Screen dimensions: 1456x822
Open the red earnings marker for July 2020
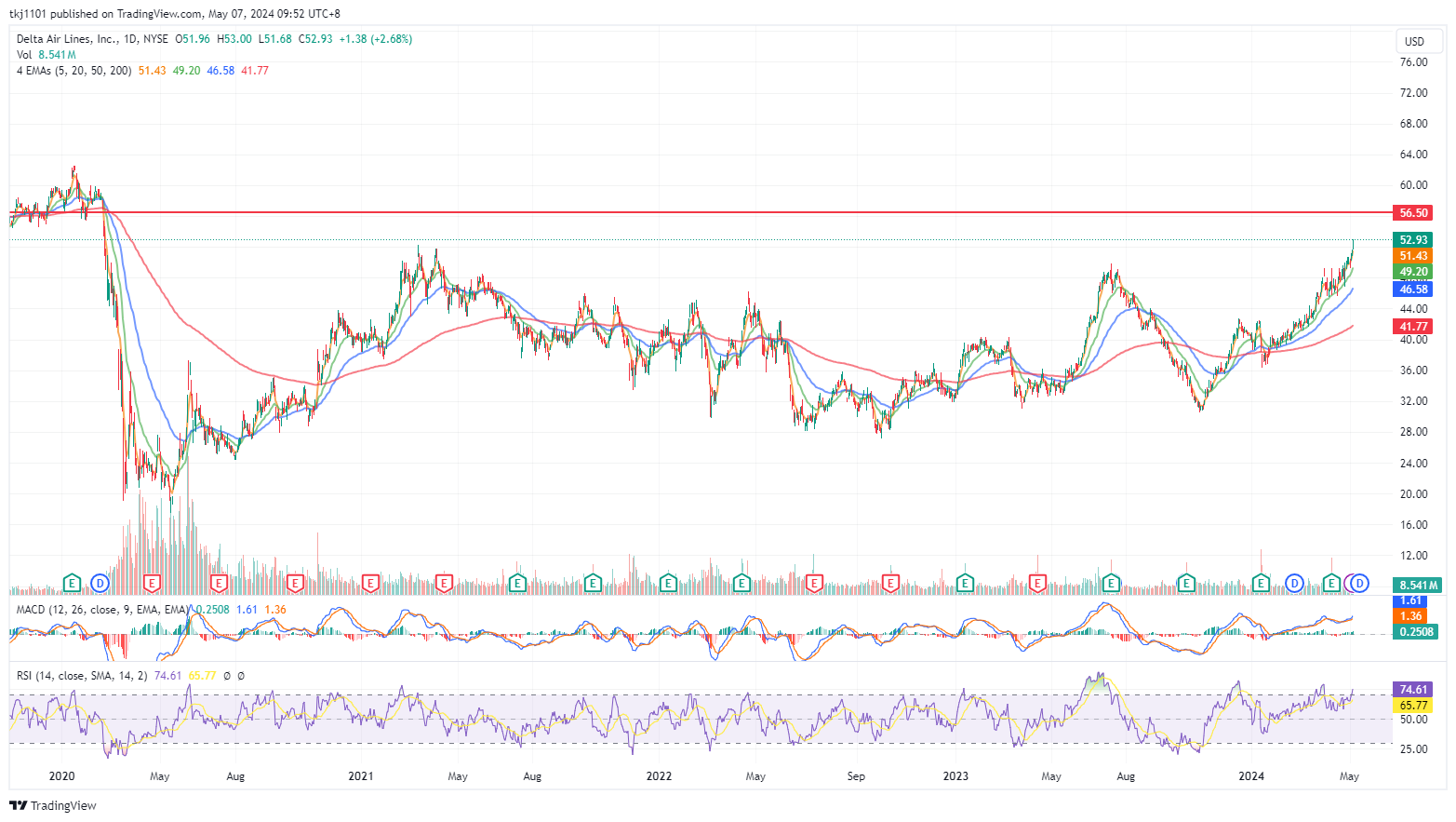(x=220, y=584)
